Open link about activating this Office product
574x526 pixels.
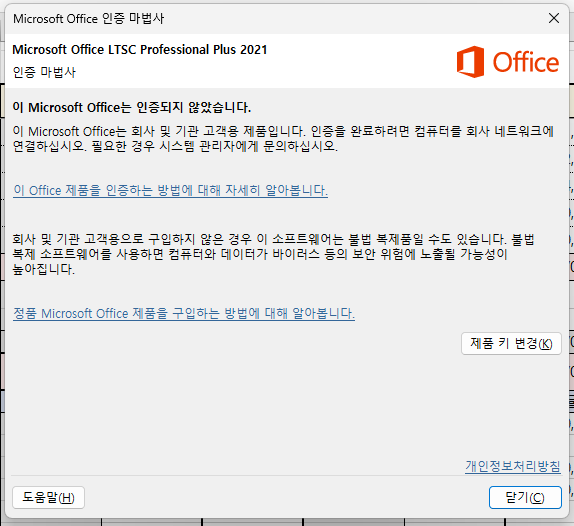coord(170,190)
